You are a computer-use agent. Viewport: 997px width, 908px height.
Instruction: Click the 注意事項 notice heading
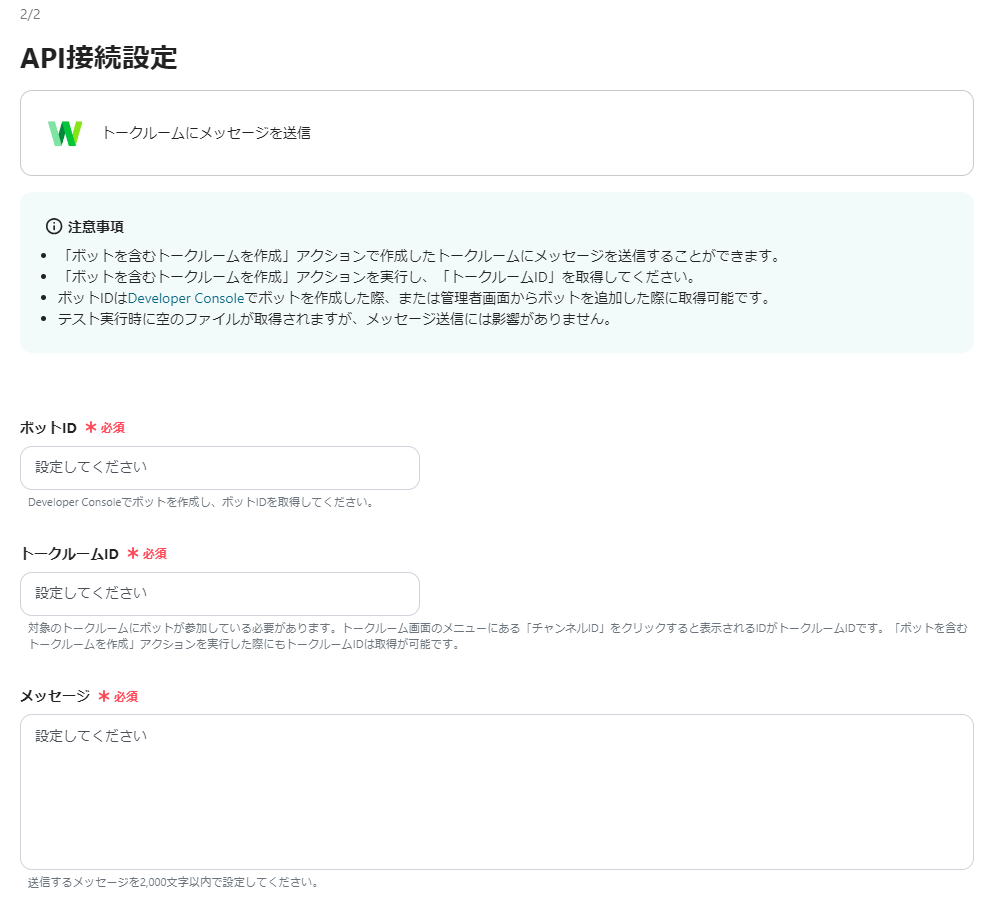(x=95, y=227)
